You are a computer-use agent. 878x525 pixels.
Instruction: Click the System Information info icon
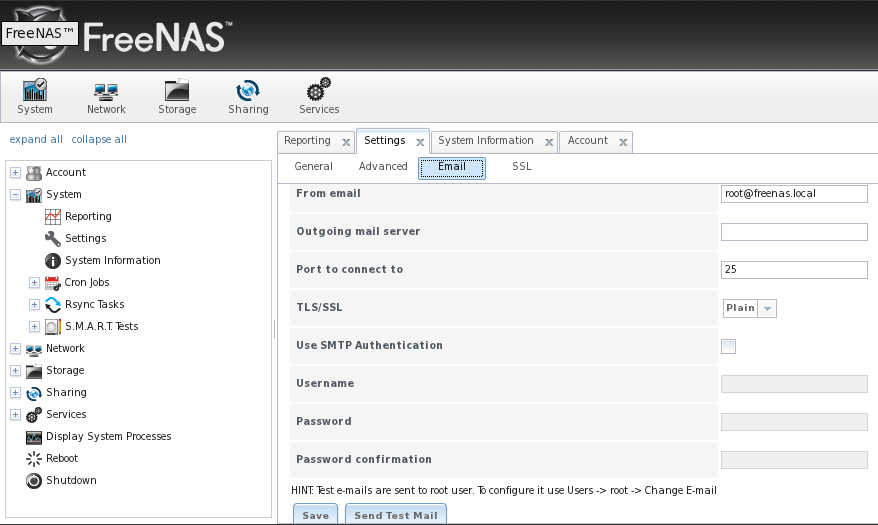[x=53, y=261]
